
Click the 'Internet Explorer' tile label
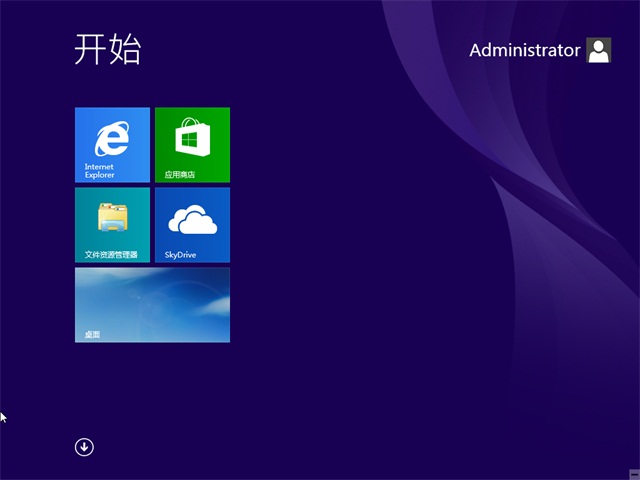click(x=100, y=171)
